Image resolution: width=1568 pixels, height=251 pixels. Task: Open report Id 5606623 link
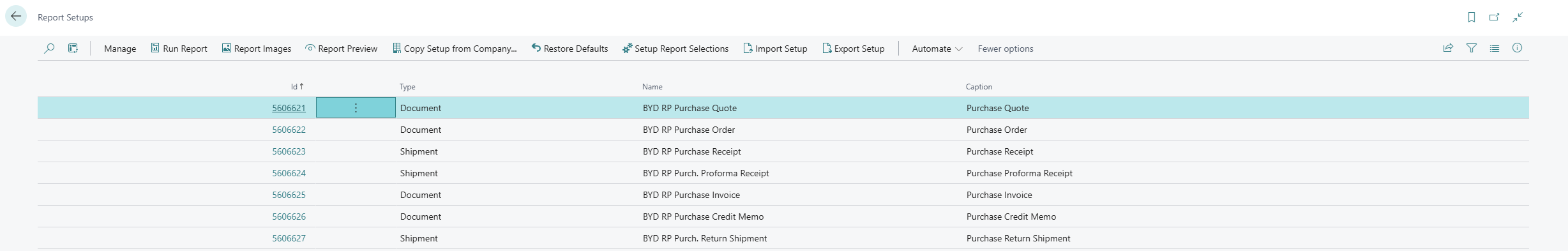[x=289, y=151]
